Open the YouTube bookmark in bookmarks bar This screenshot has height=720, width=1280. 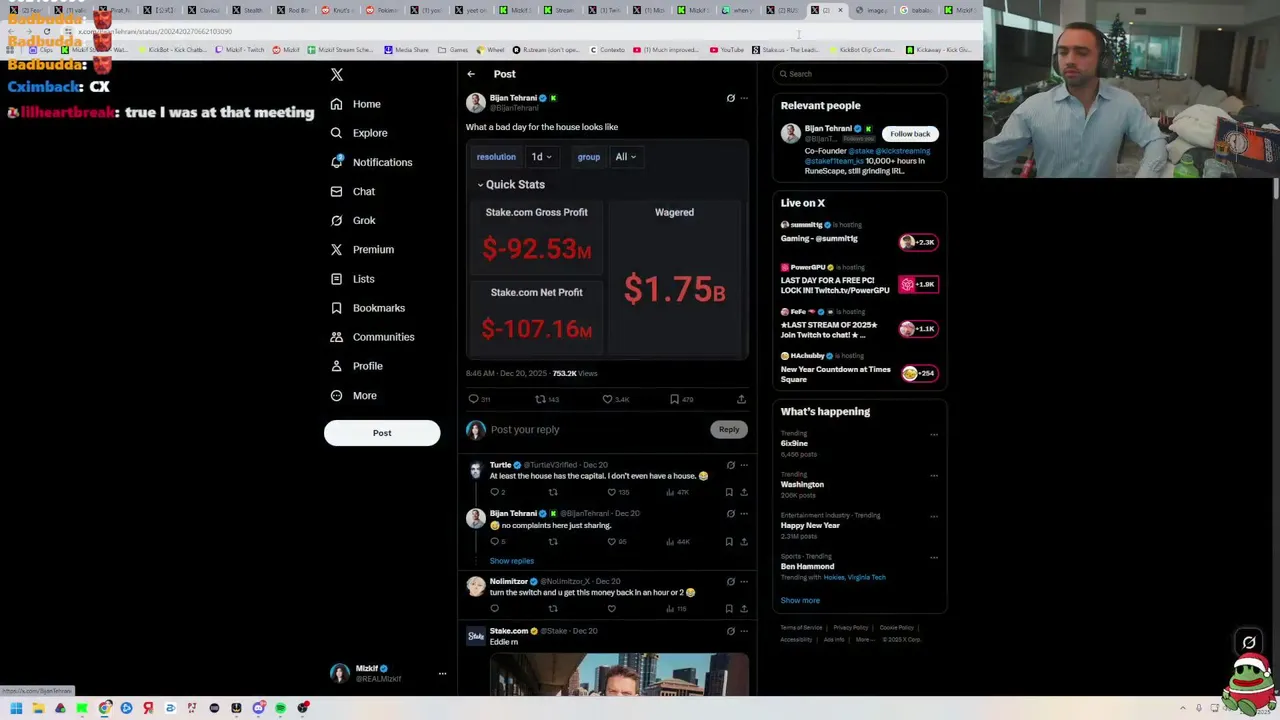(727, 50)
